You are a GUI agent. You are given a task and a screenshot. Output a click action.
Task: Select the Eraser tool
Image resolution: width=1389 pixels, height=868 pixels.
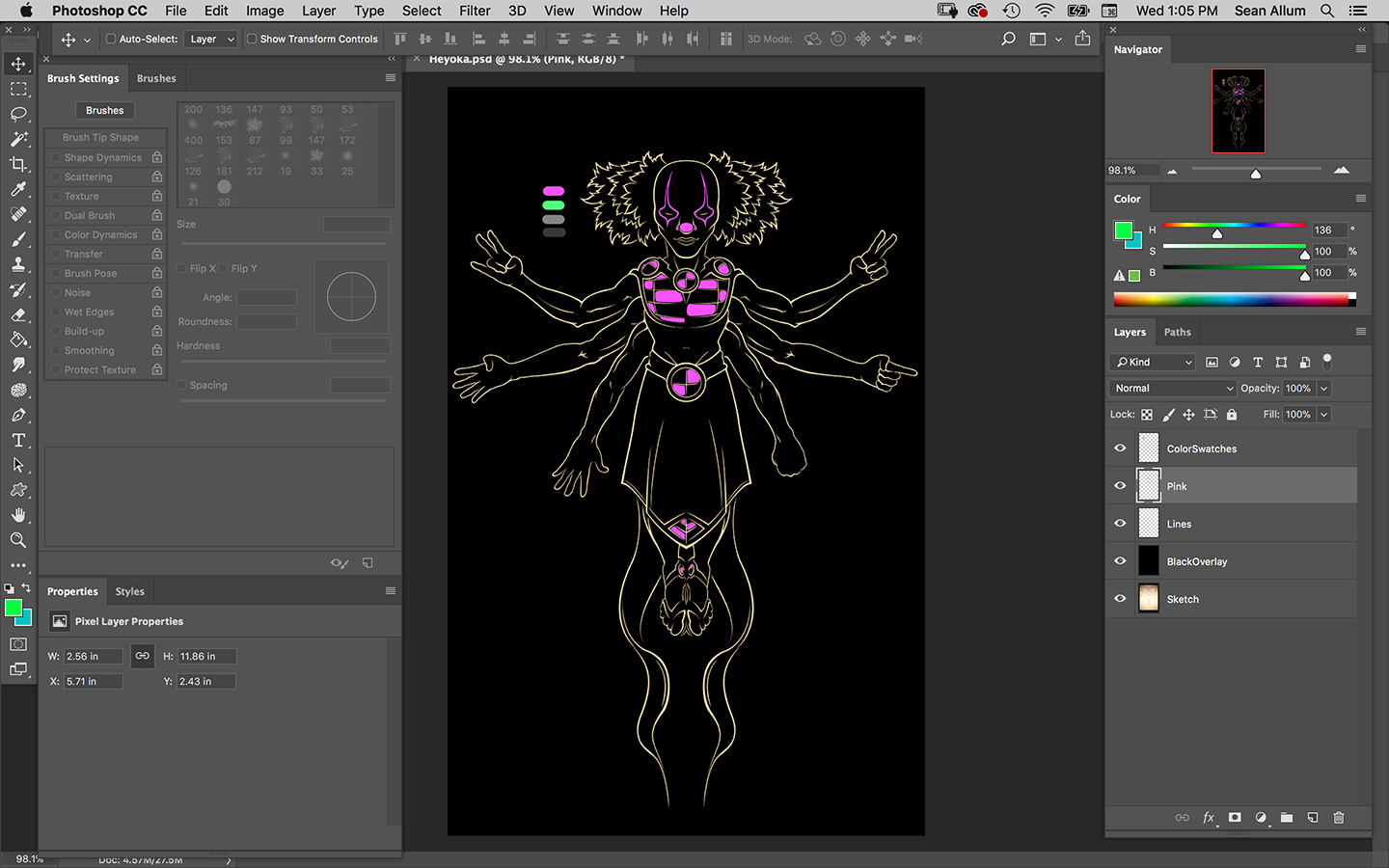(18, 314)
